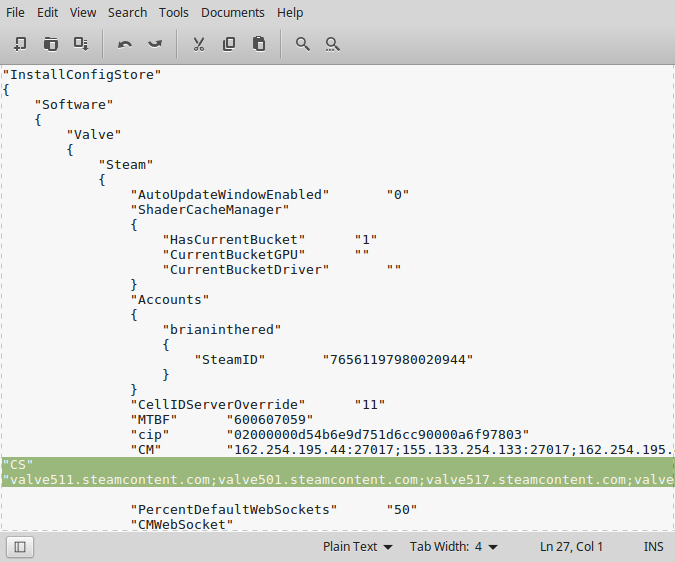This screenshot has height=562, width=675.
Task: Paste clipboard contents
Action: [x=259, y=44]
